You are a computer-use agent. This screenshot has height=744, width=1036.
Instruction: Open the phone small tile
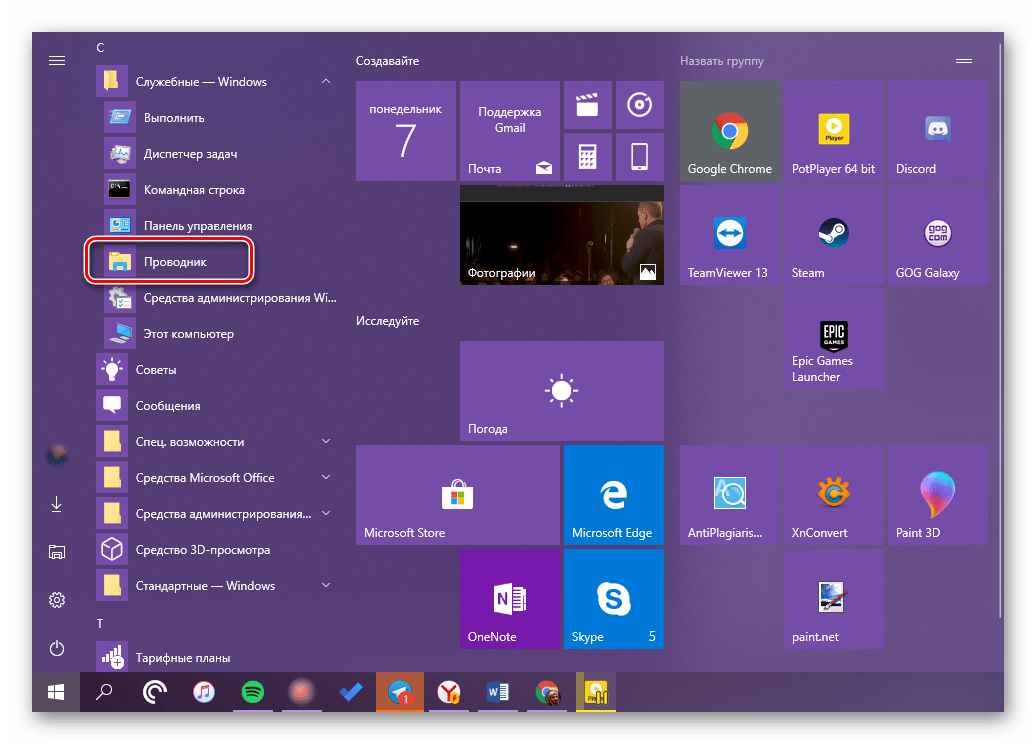pyautogui.click(x=640, y=157)
